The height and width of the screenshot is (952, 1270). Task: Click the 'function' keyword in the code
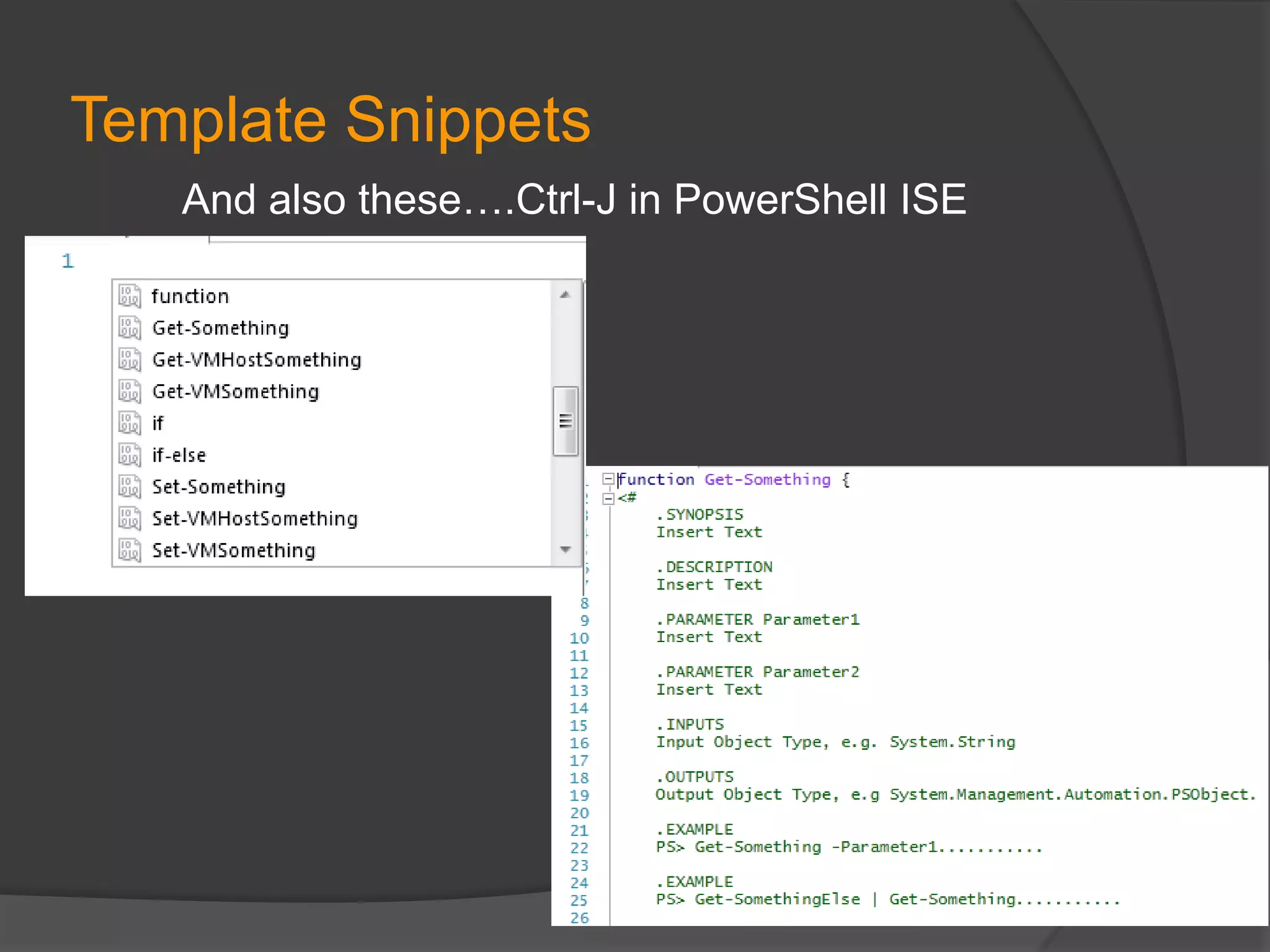pos(656,479)
